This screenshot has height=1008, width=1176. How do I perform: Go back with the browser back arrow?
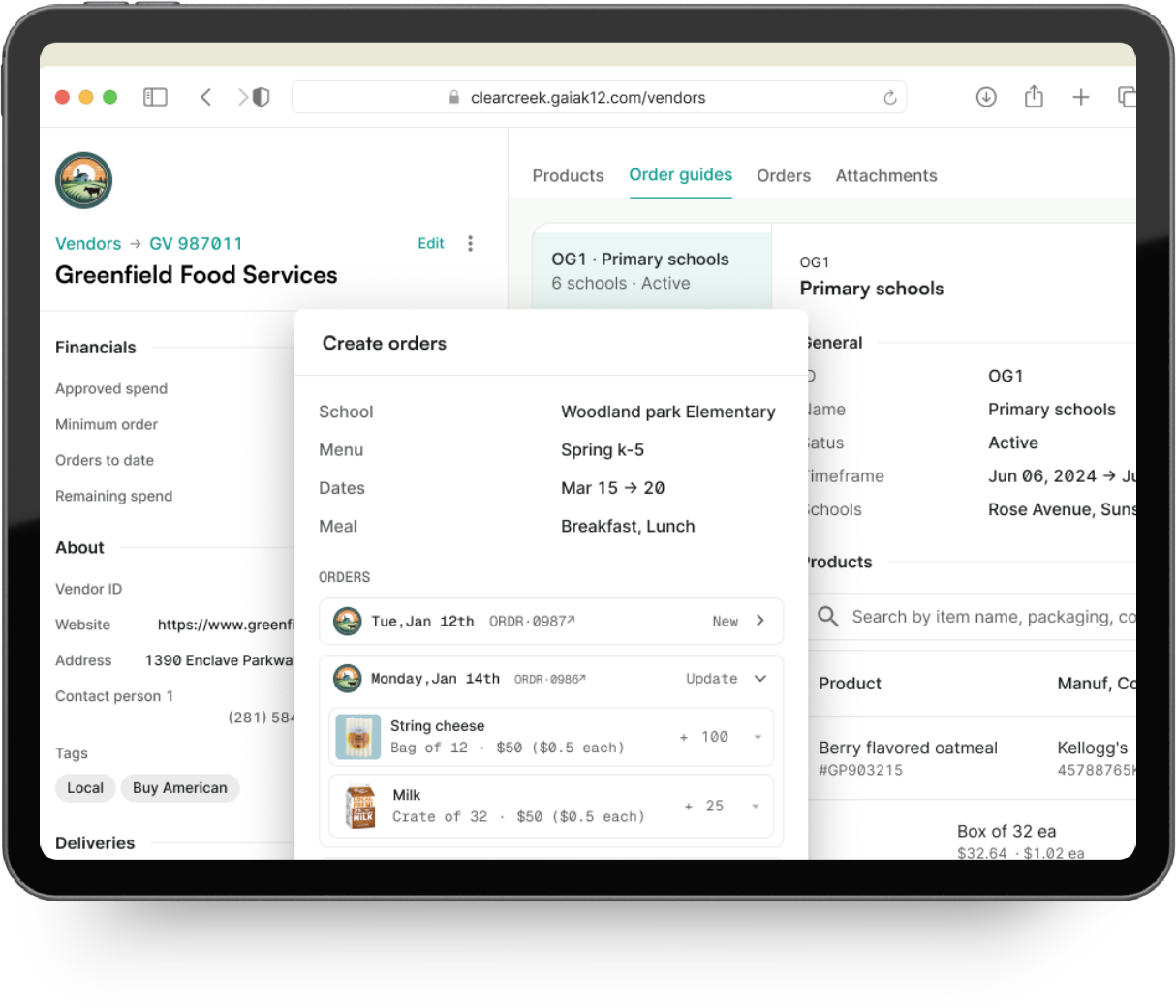coord(205,97)
